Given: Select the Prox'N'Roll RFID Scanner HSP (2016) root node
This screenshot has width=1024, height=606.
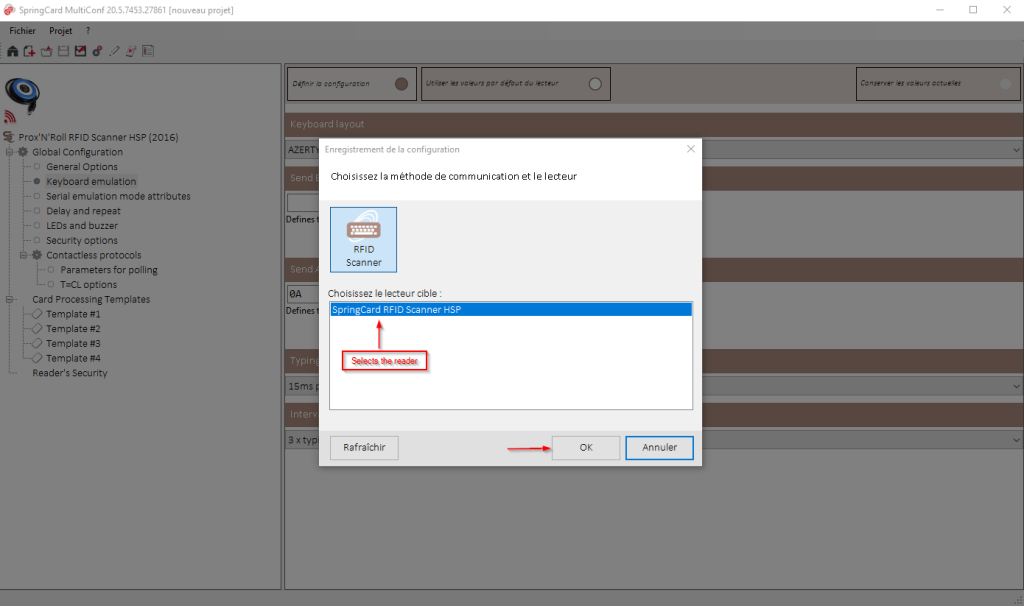Looking at the screenshot, I should point(98,137).
